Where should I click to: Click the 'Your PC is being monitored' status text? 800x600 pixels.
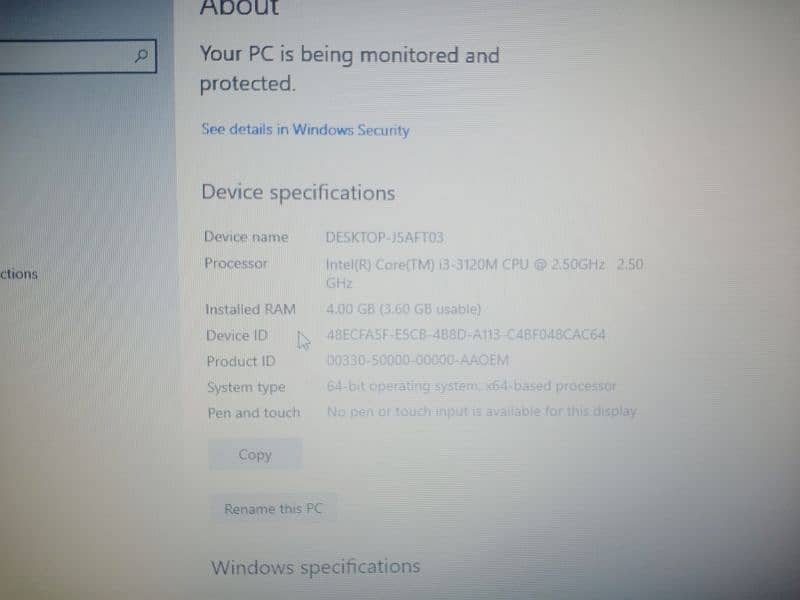349,69
